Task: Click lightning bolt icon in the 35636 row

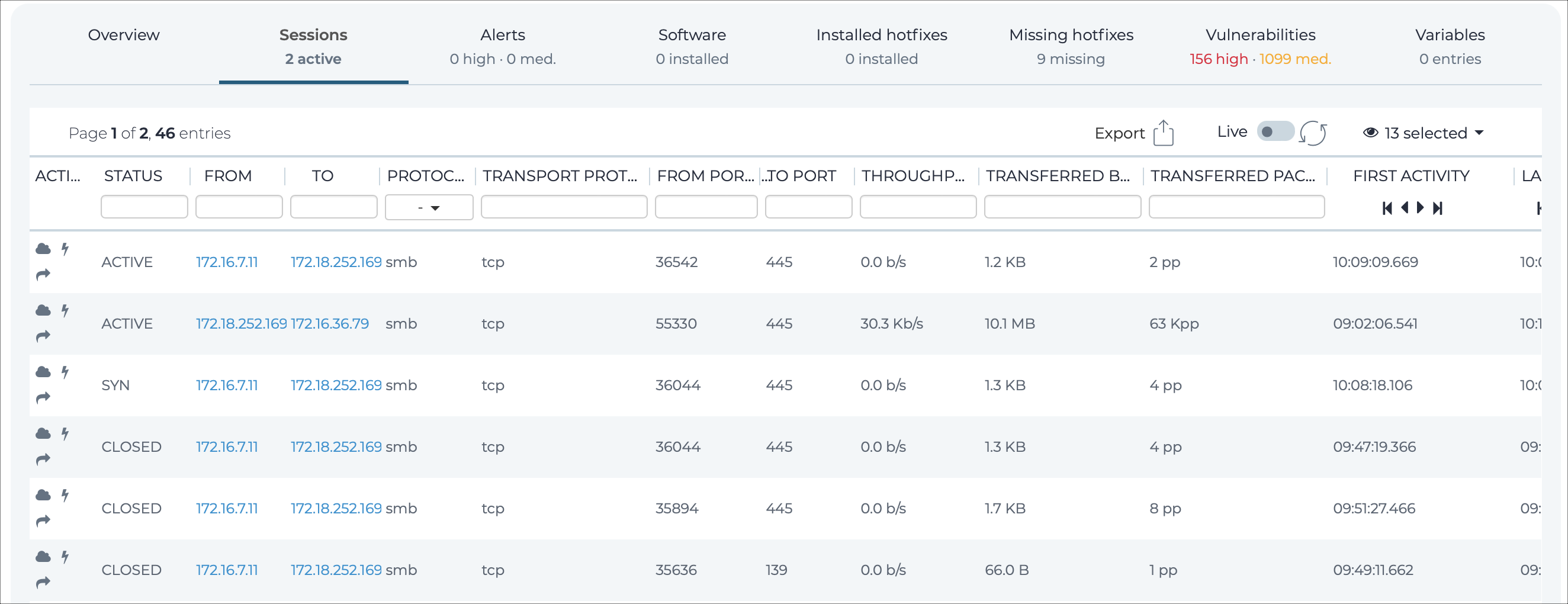Action: pyautogui.click(x=65, y=556)
